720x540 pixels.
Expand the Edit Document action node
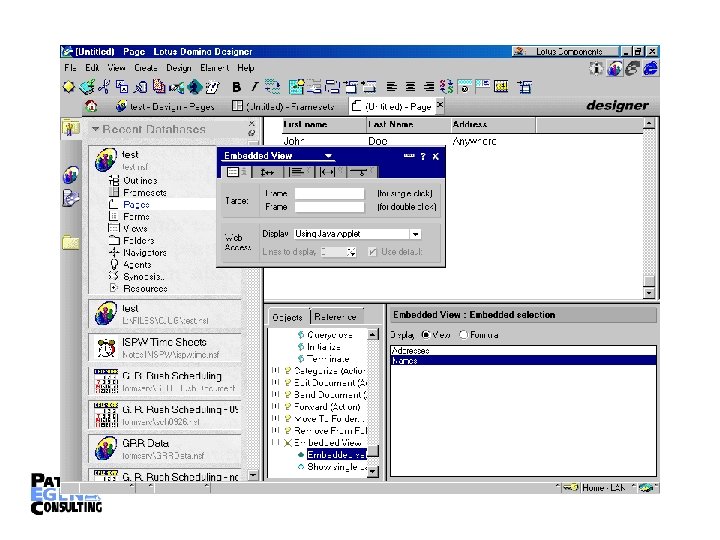[276, 382]
